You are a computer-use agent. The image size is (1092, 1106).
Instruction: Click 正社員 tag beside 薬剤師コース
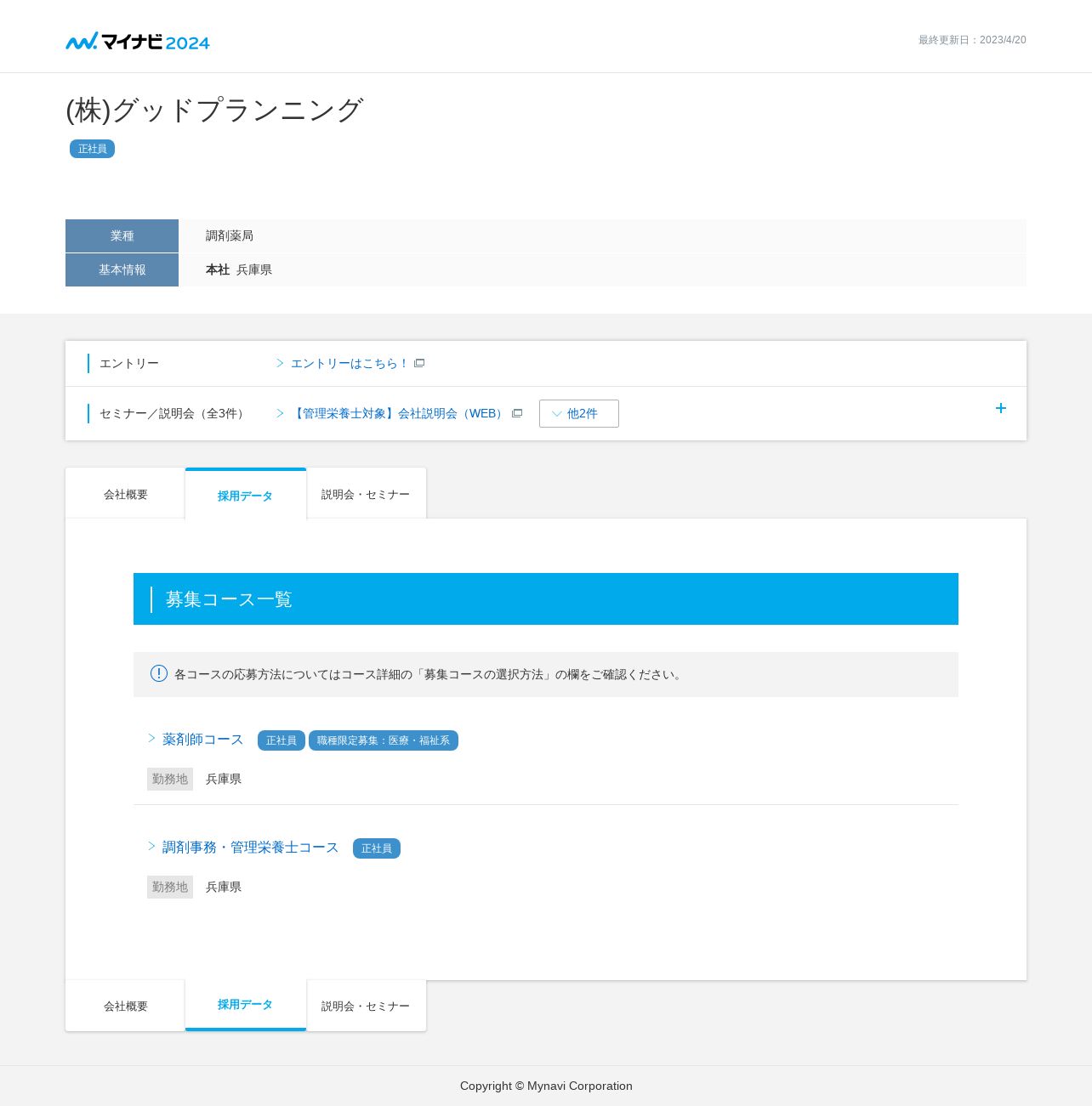click(x=282, y=740)
